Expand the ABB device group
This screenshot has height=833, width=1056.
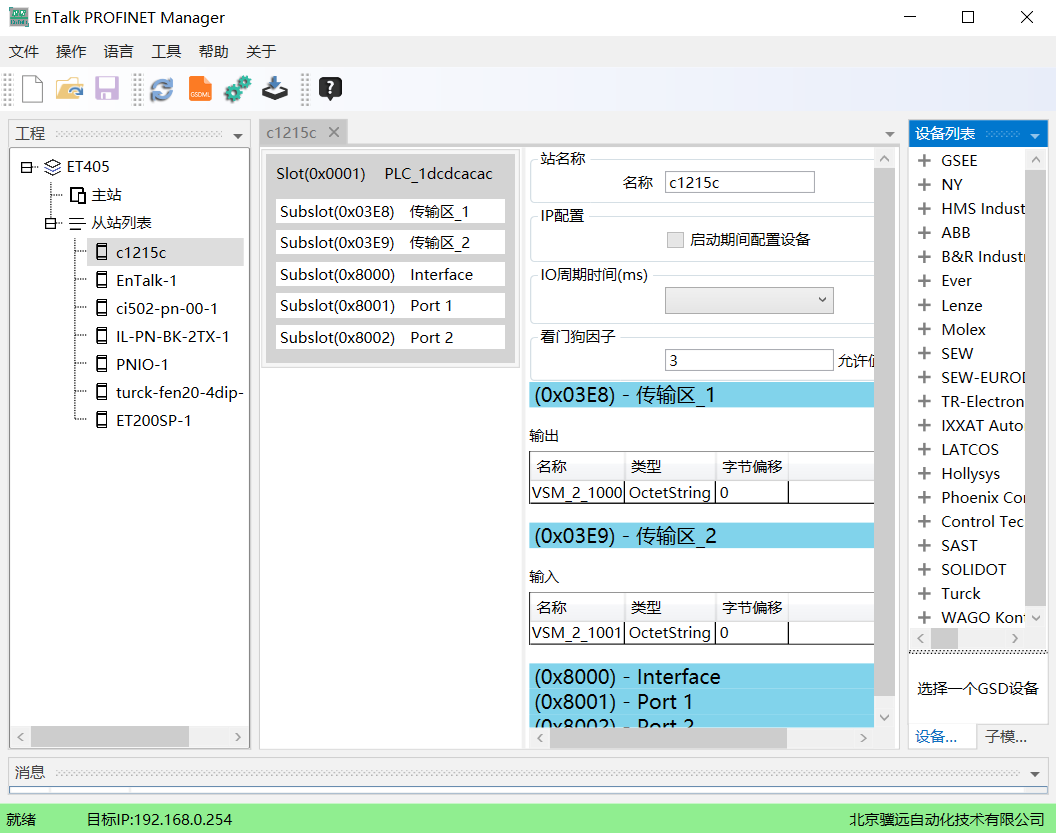(924, 232)
